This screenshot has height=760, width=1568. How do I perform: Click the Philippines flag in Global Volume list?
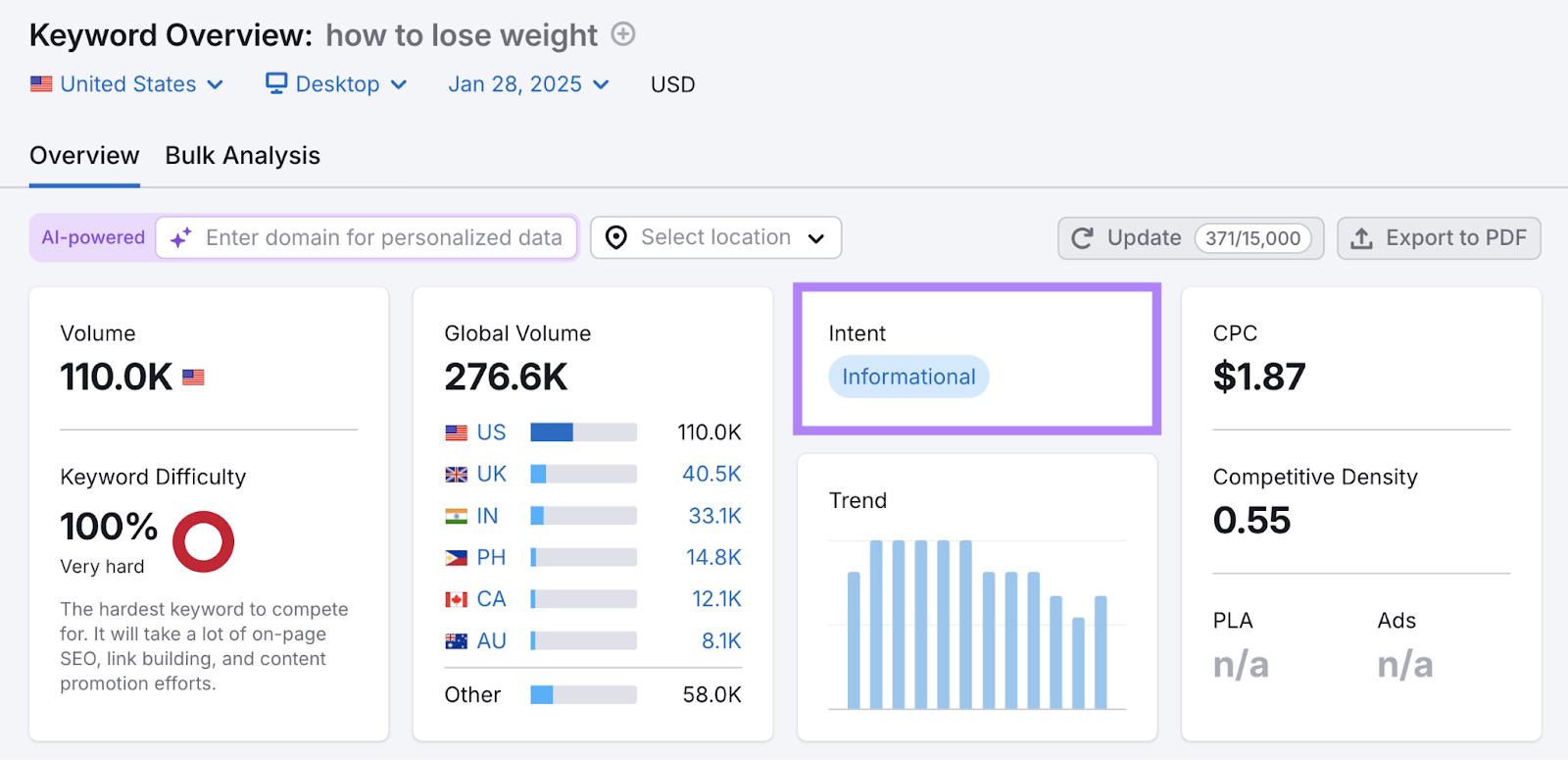pos(456,556)
